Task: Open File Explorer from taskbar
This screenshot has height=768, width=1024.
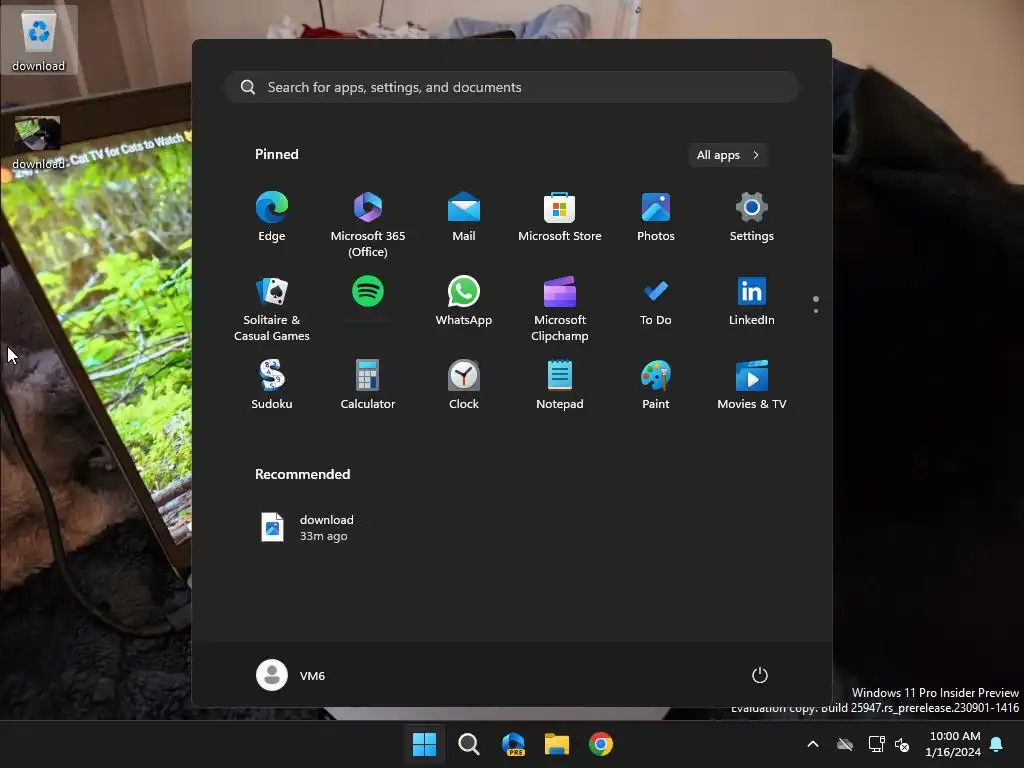Action: (x=557, y=744)
